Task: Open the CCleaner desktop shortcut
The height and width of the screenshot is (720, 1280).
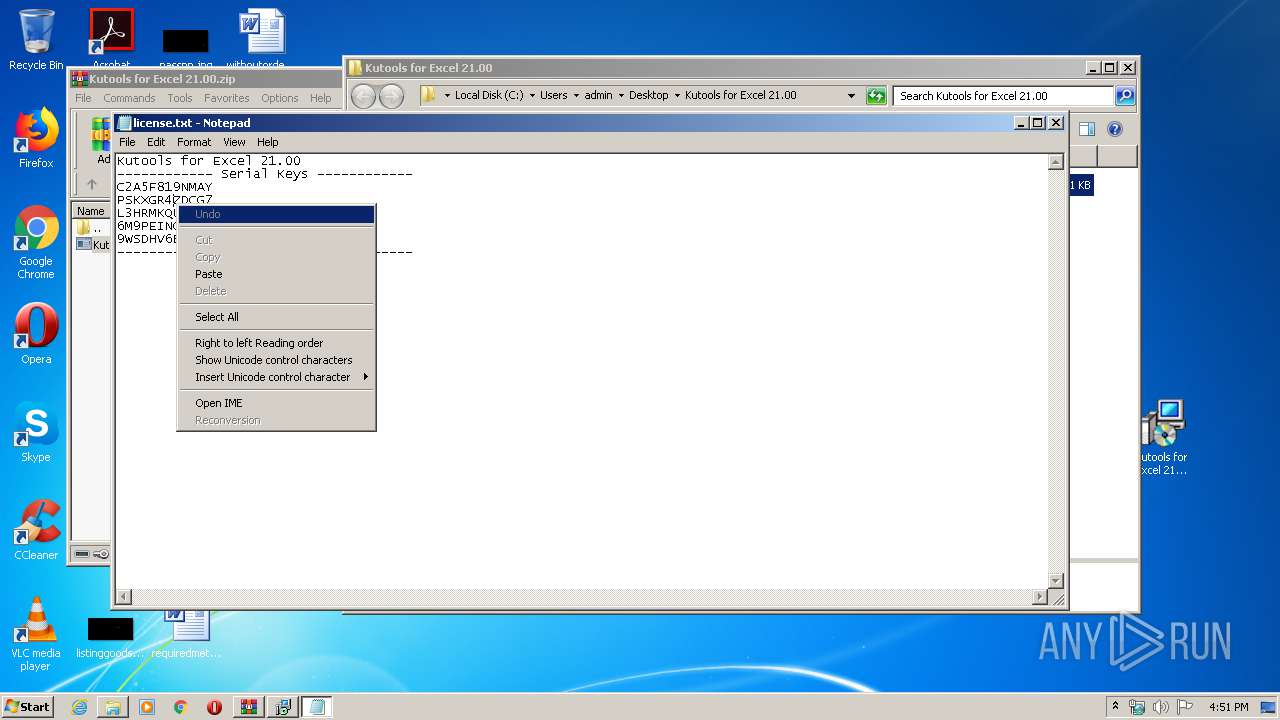Action: pos(36,530)
